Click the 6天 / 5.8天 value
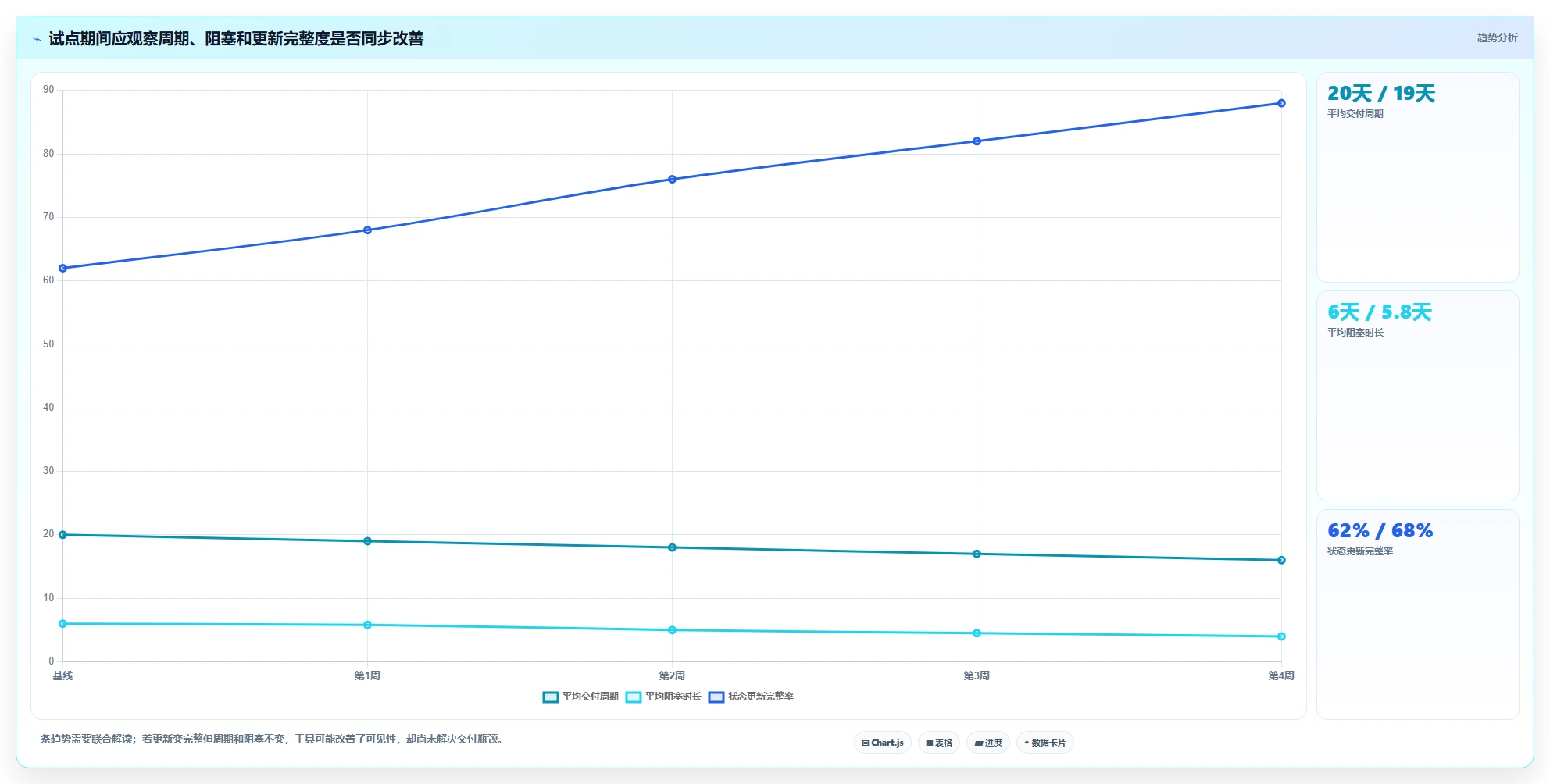This screenshot has height=784, width=1550. click(x=1380, y=312)
